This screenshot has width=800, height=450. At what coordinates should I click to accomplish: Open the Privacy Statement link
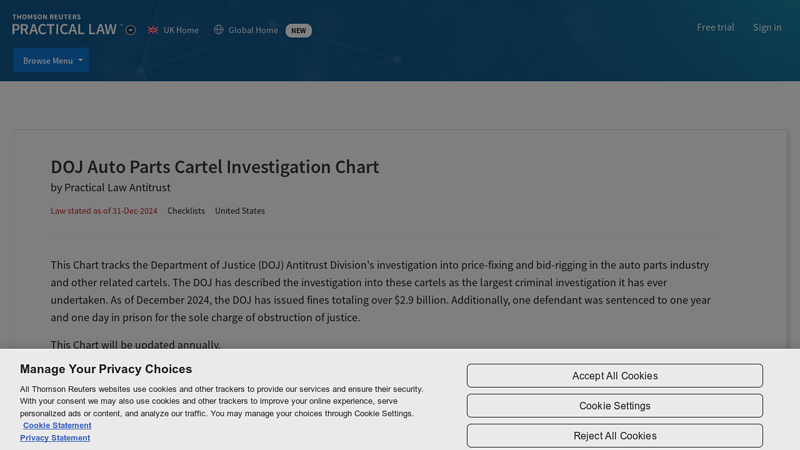click(x=55, y=438)
